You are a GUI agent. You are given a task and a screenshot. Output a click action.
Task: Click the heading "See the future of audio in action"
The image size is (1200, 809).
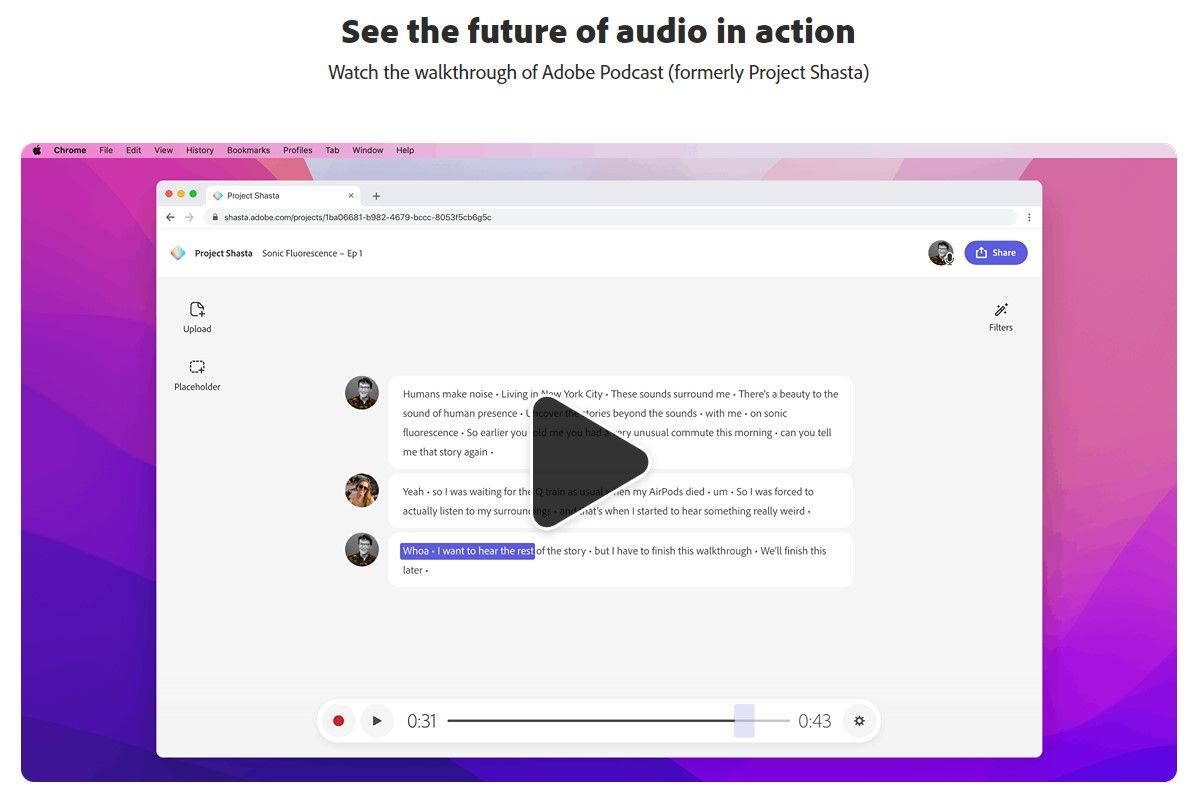tap(599, 31)
